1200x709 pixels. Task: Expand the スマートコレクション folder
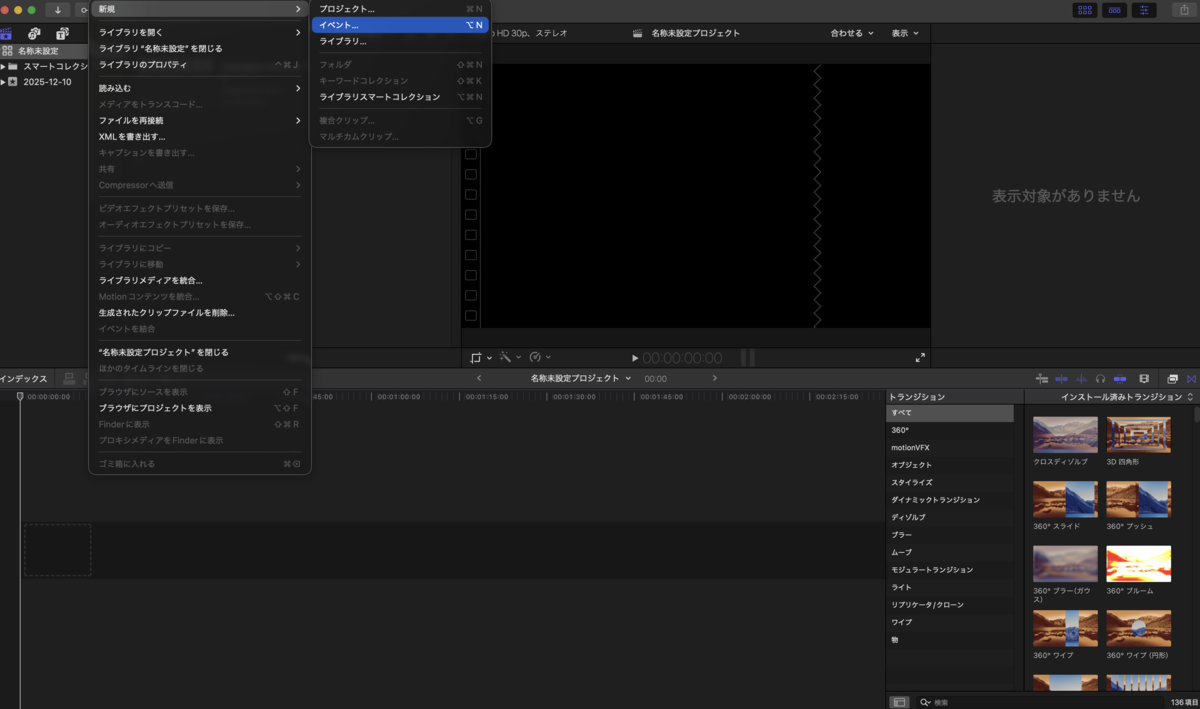(3, 66)
